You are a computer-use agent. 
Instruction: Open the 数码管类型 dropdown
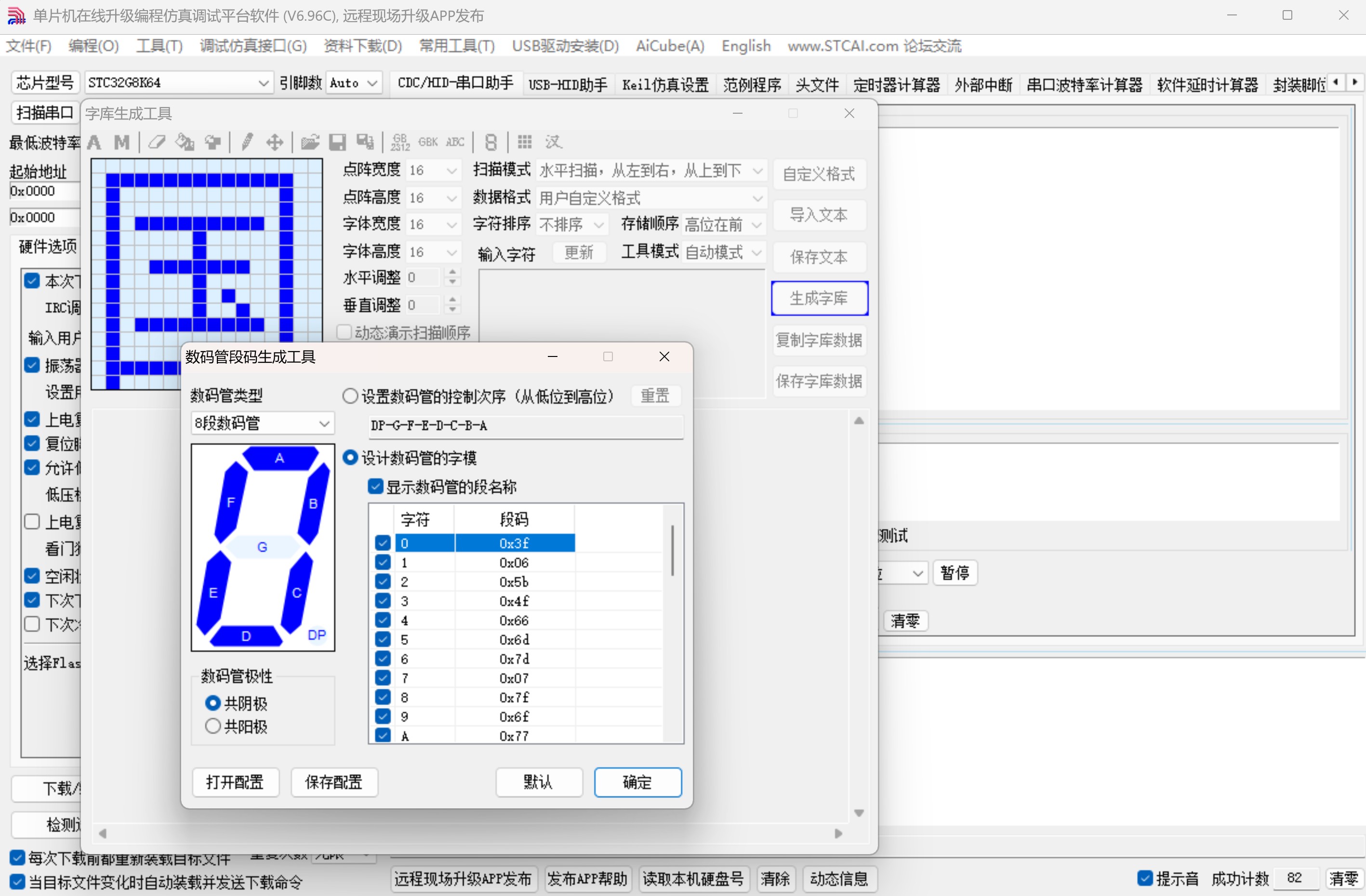[x=262, y=423]
